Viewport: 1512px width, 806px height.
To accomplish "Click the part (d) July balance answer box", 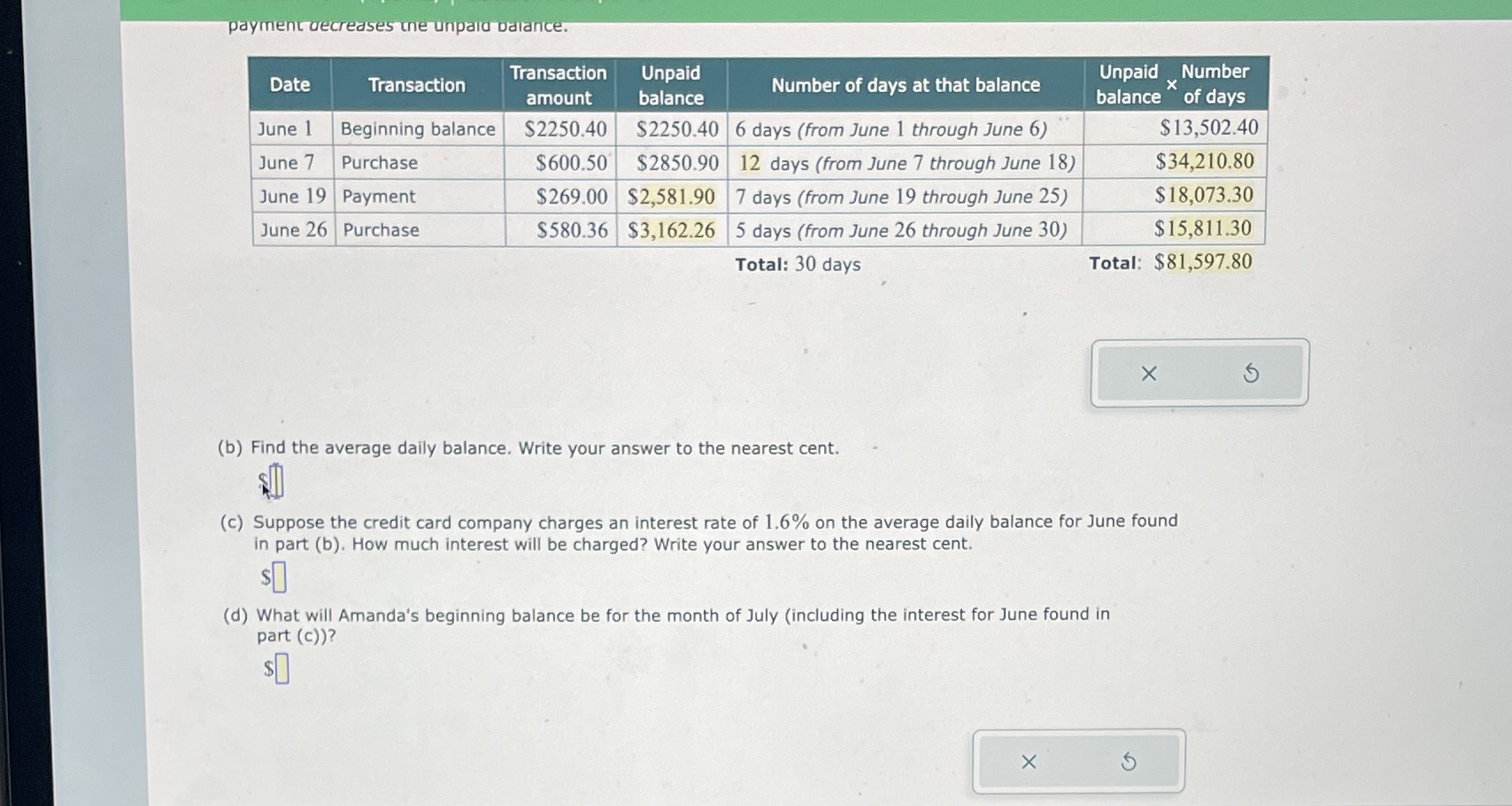I will tap(280, 670).
